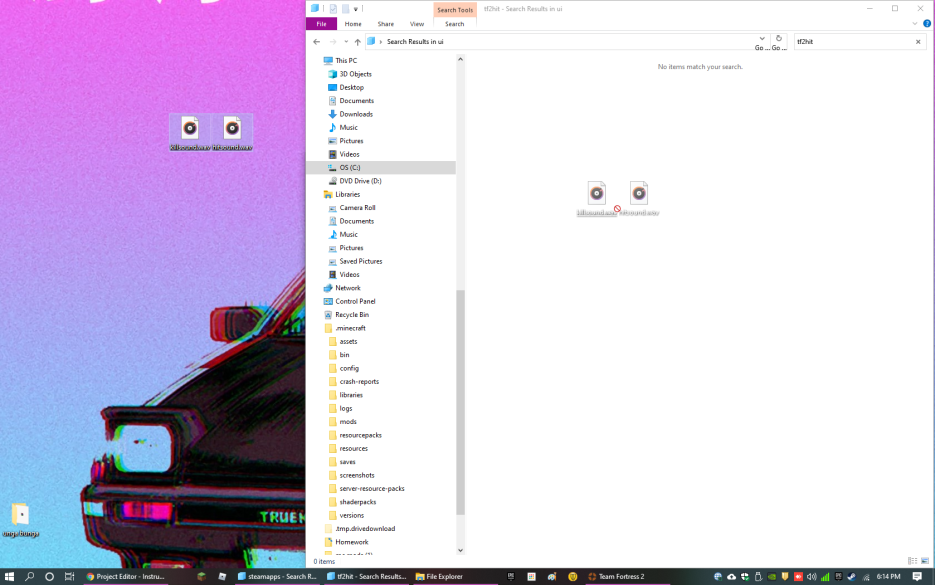Open Downloads from the navigation pane
The height and width of the screenshot is (585, 935).
354,113
